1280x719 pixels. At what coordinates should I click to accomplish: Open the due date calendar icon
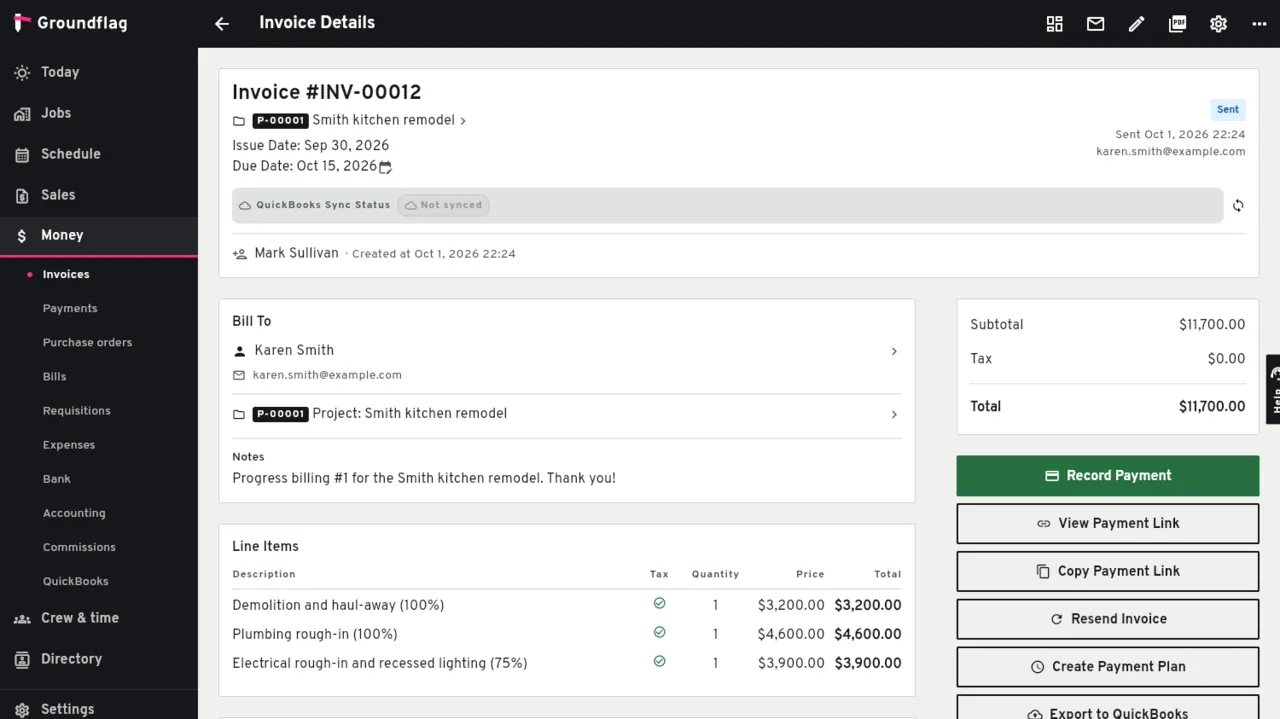[x=385, y=167]
